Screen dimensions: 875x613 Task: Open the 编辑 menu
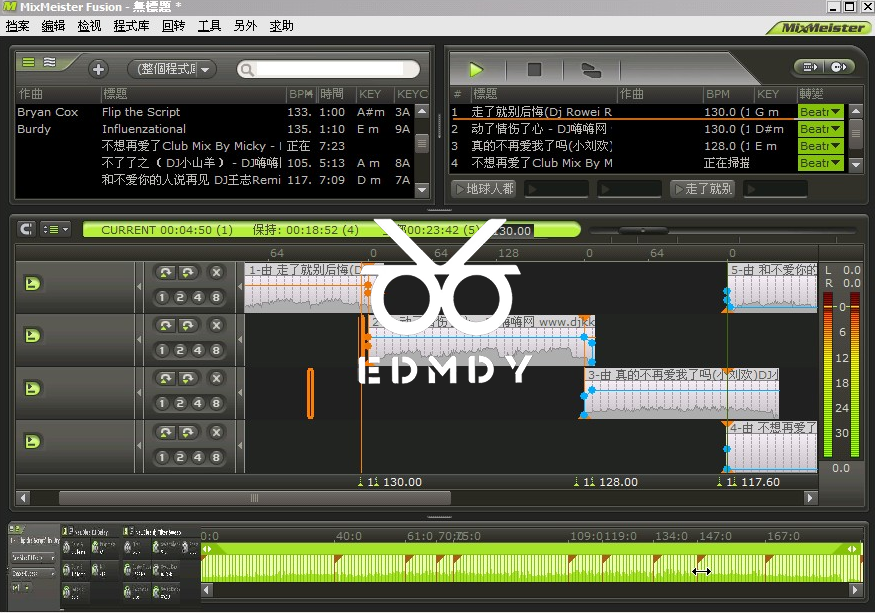tap(53, 26)
